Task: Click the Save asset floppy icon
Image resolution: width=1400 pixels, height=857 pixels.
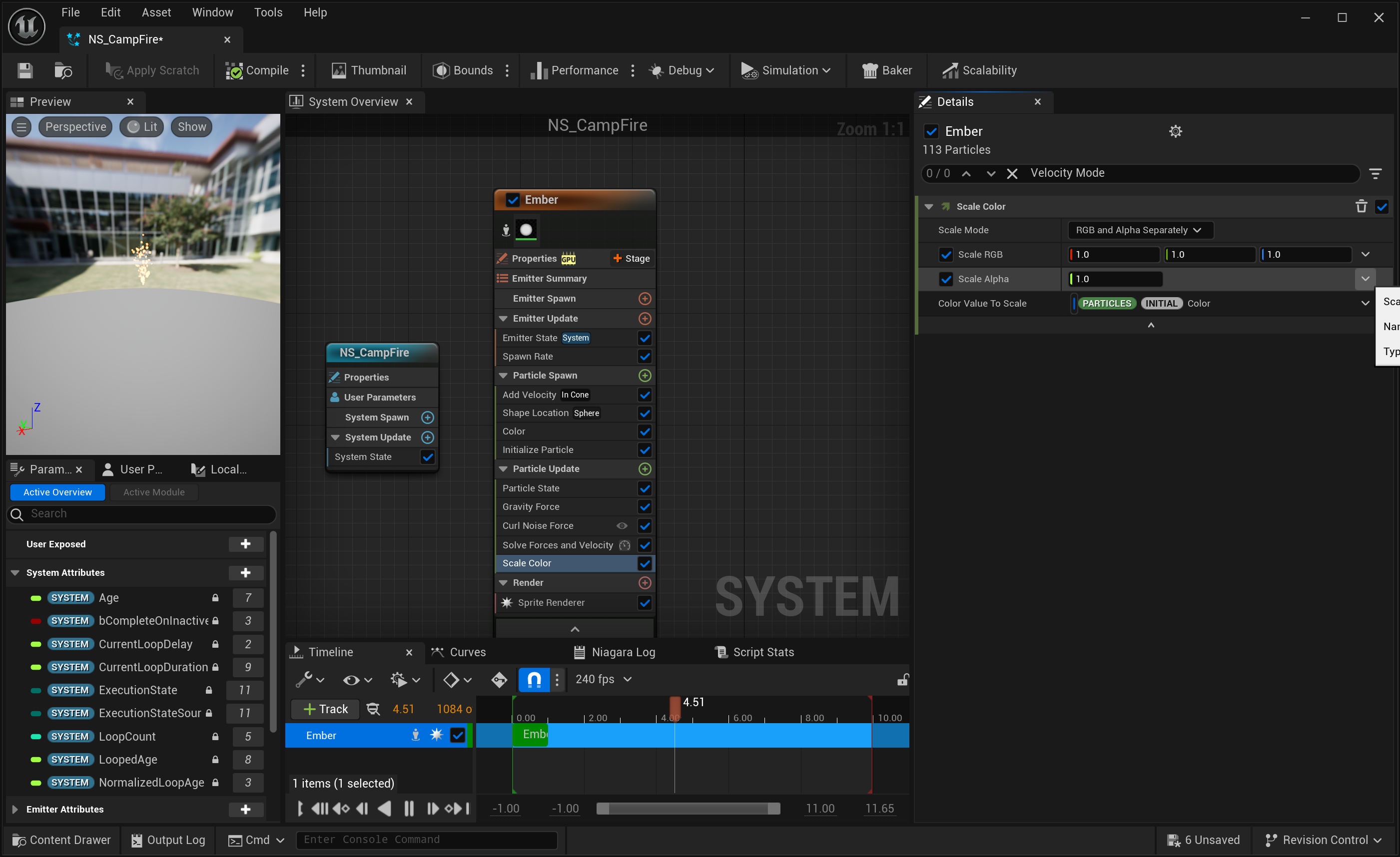Action: pos(24,70)
